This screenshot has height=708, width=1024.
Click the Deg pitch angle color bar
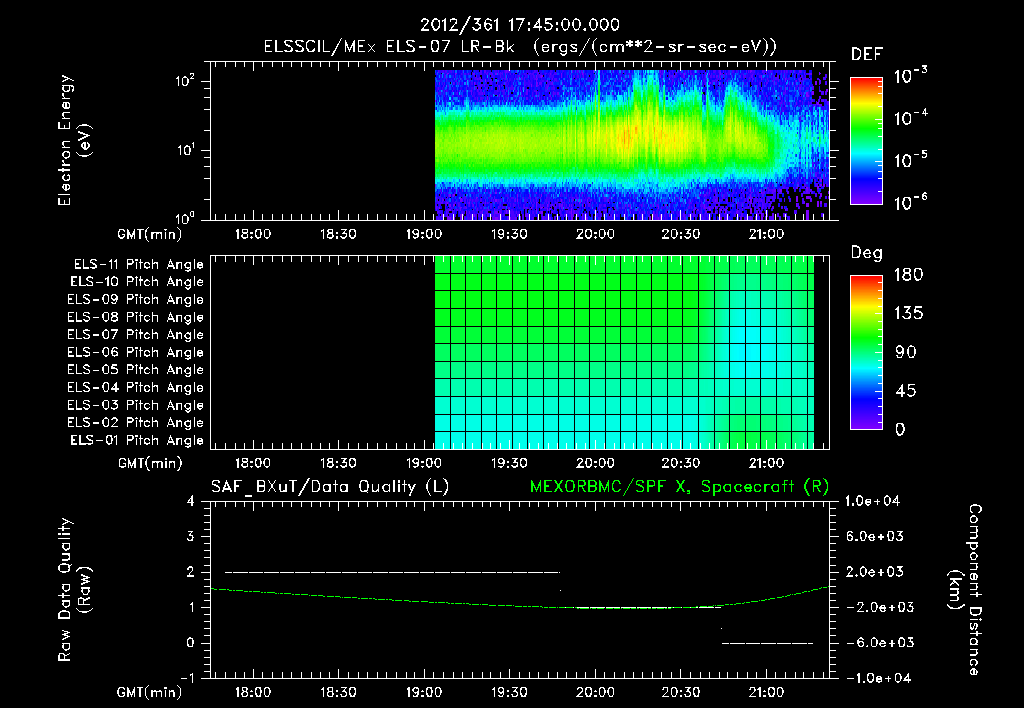coord(866,353)
